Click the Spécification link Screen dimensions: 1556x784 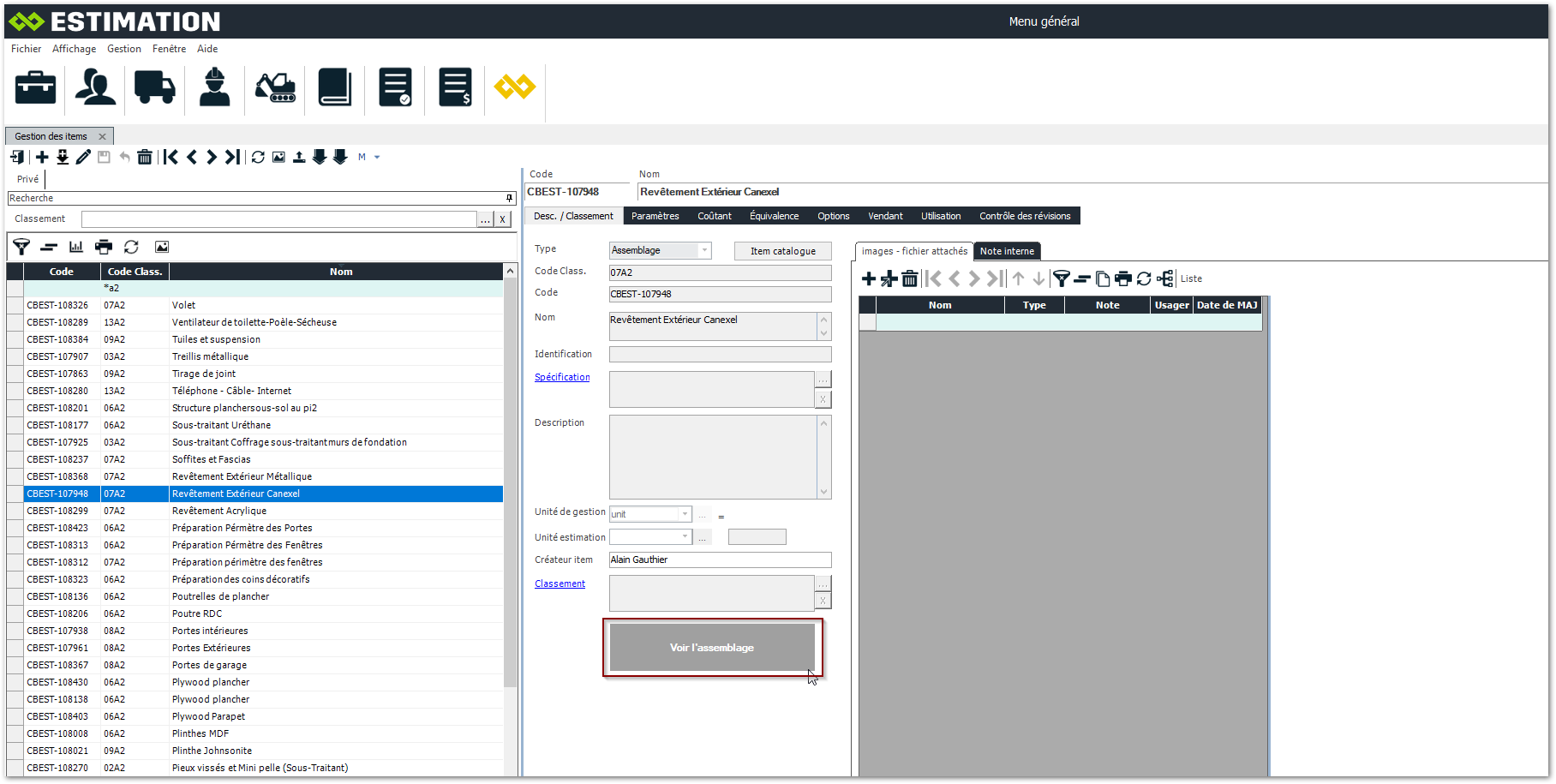[562, 377]
